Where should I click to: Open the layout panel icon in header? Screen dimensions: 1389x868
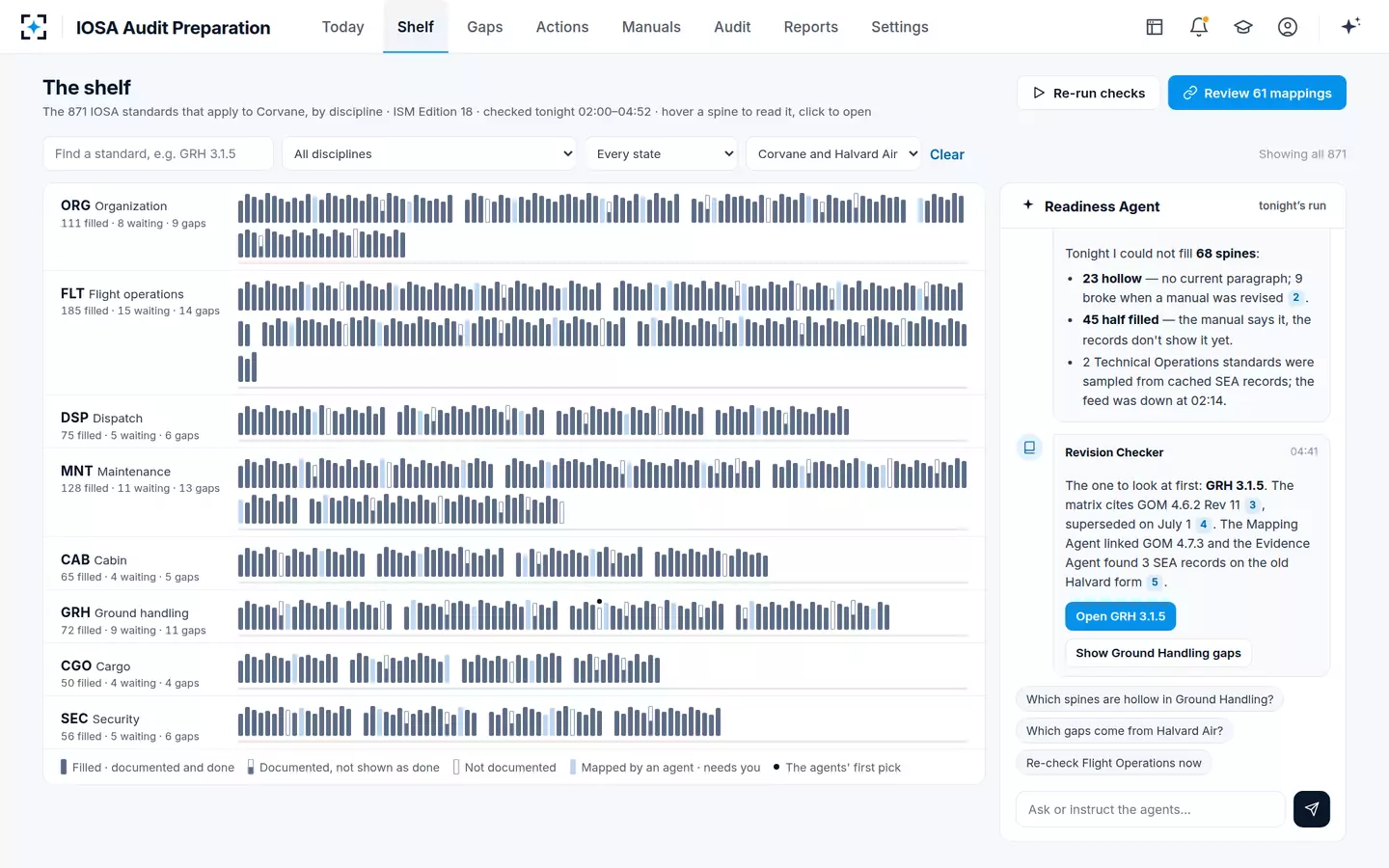tap(1155, 27)
